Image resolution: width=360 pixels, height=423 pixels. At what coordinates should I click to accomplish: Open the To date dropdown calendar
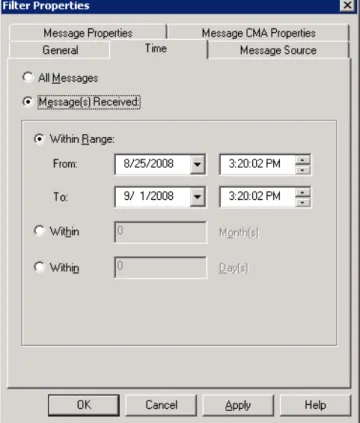[197, 196]
